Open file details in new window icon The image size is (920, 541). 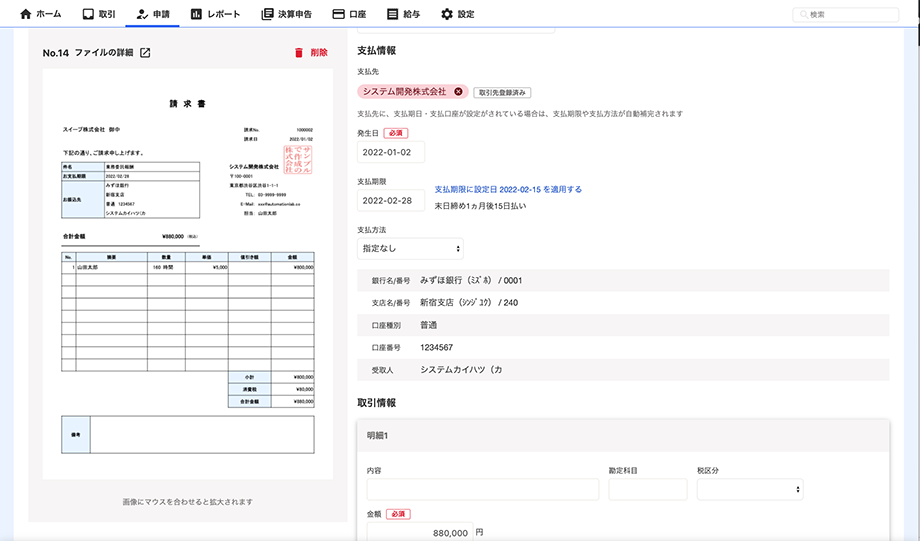pyautogui.click(x=146, y=53)
